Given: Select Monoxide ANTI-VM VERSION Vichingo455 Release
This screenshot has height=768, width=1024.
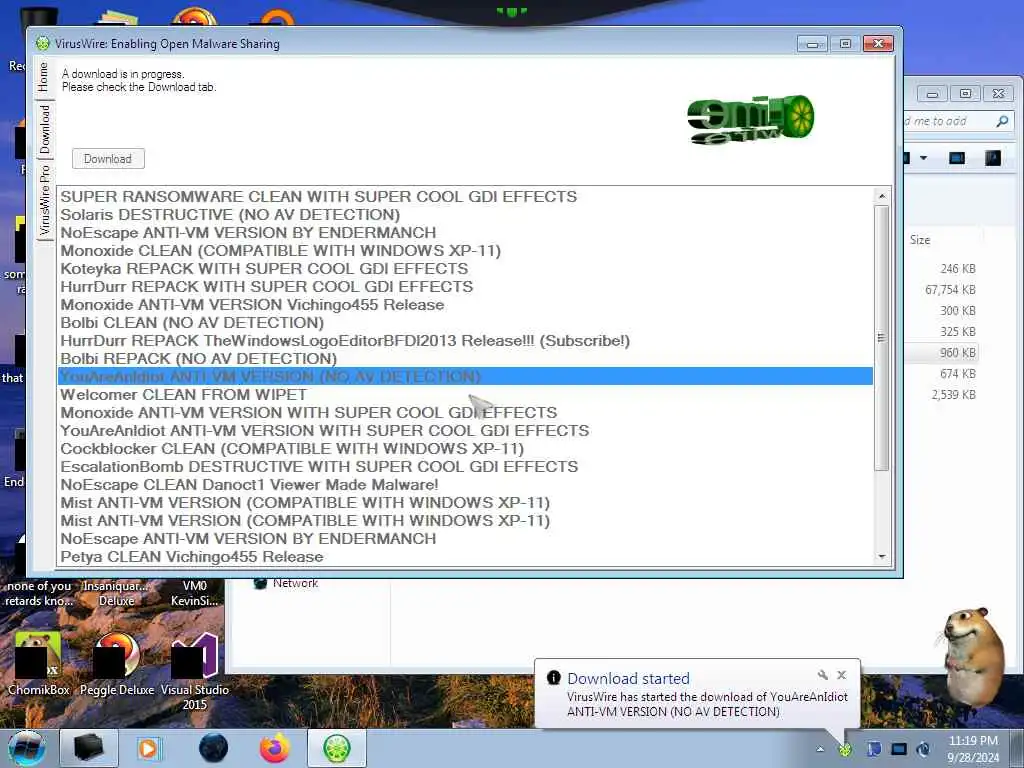Looking at the screenshot, I should (x=465, y=305).
